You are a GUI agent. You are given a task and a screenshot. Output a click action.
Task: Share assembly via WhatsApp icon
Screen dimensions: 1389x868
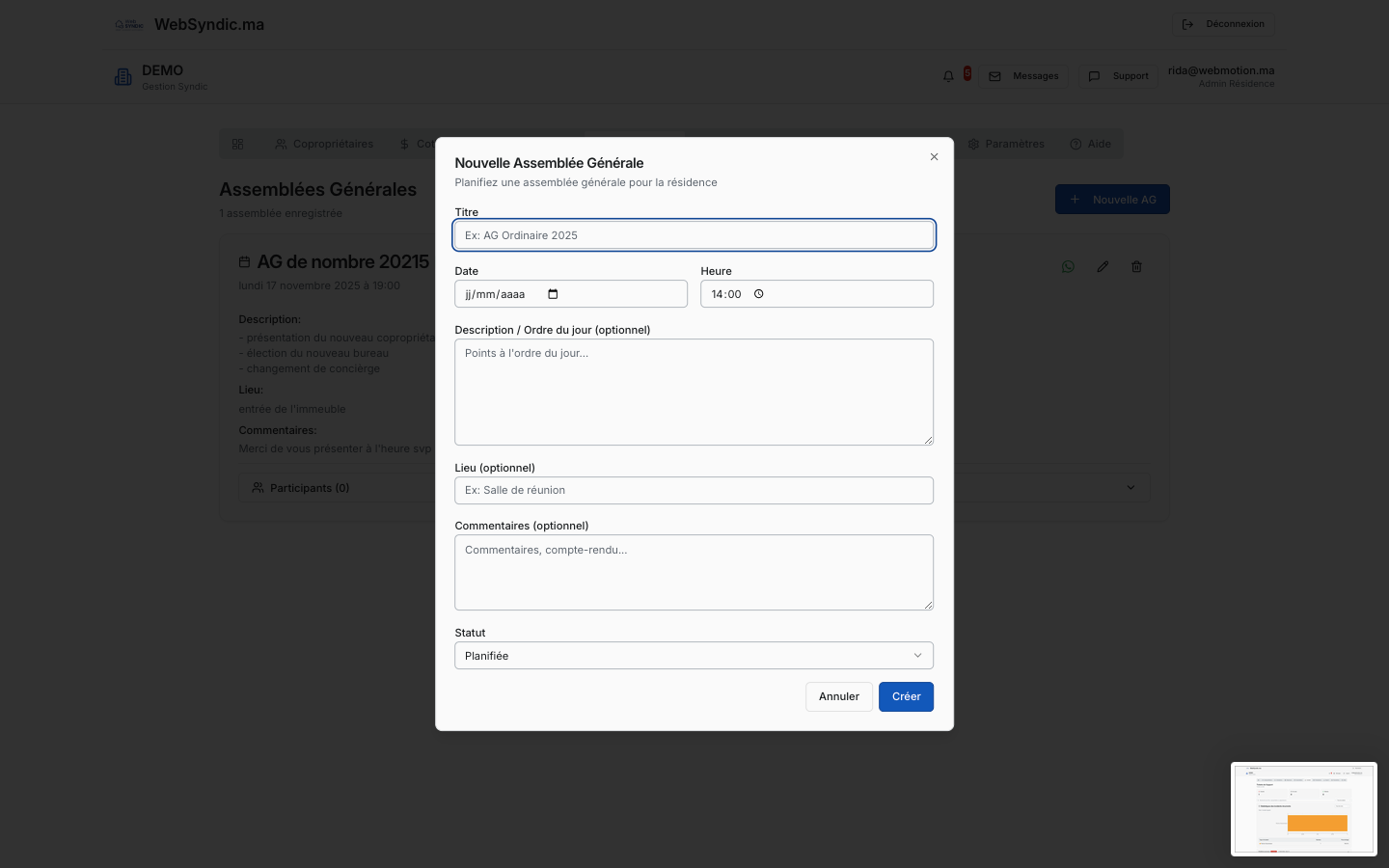coord(1068,267)
